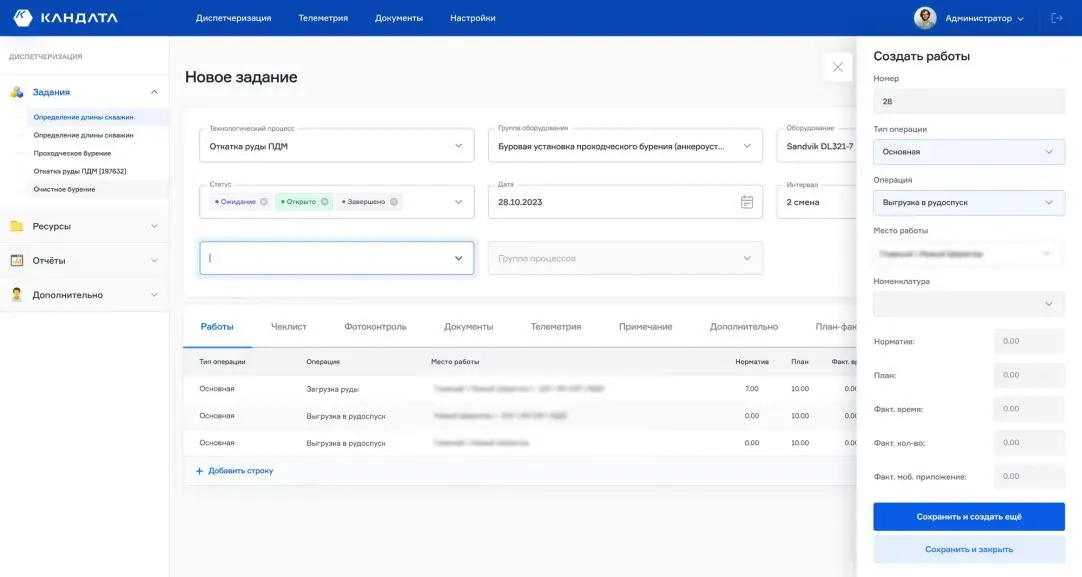Remove the Завершено status tag

(394, 202)
